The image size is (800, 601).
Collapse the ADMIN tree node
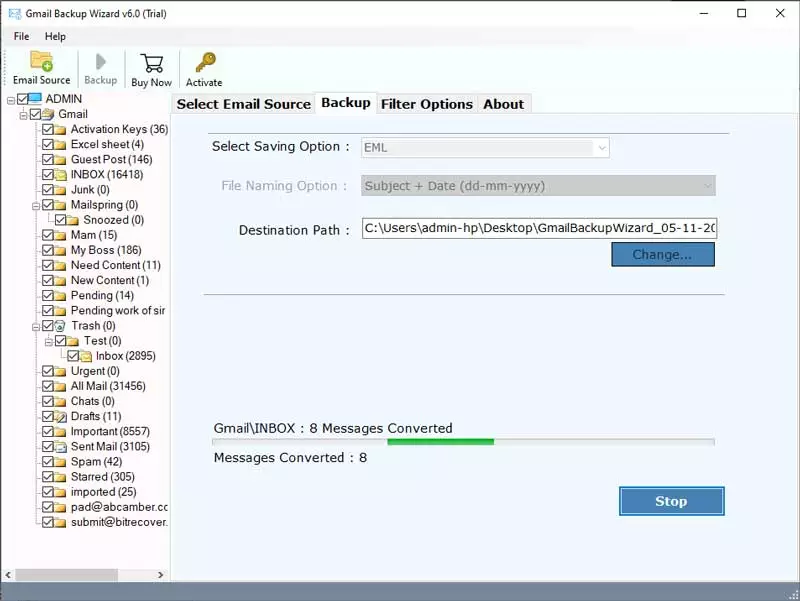pos(11,100)
